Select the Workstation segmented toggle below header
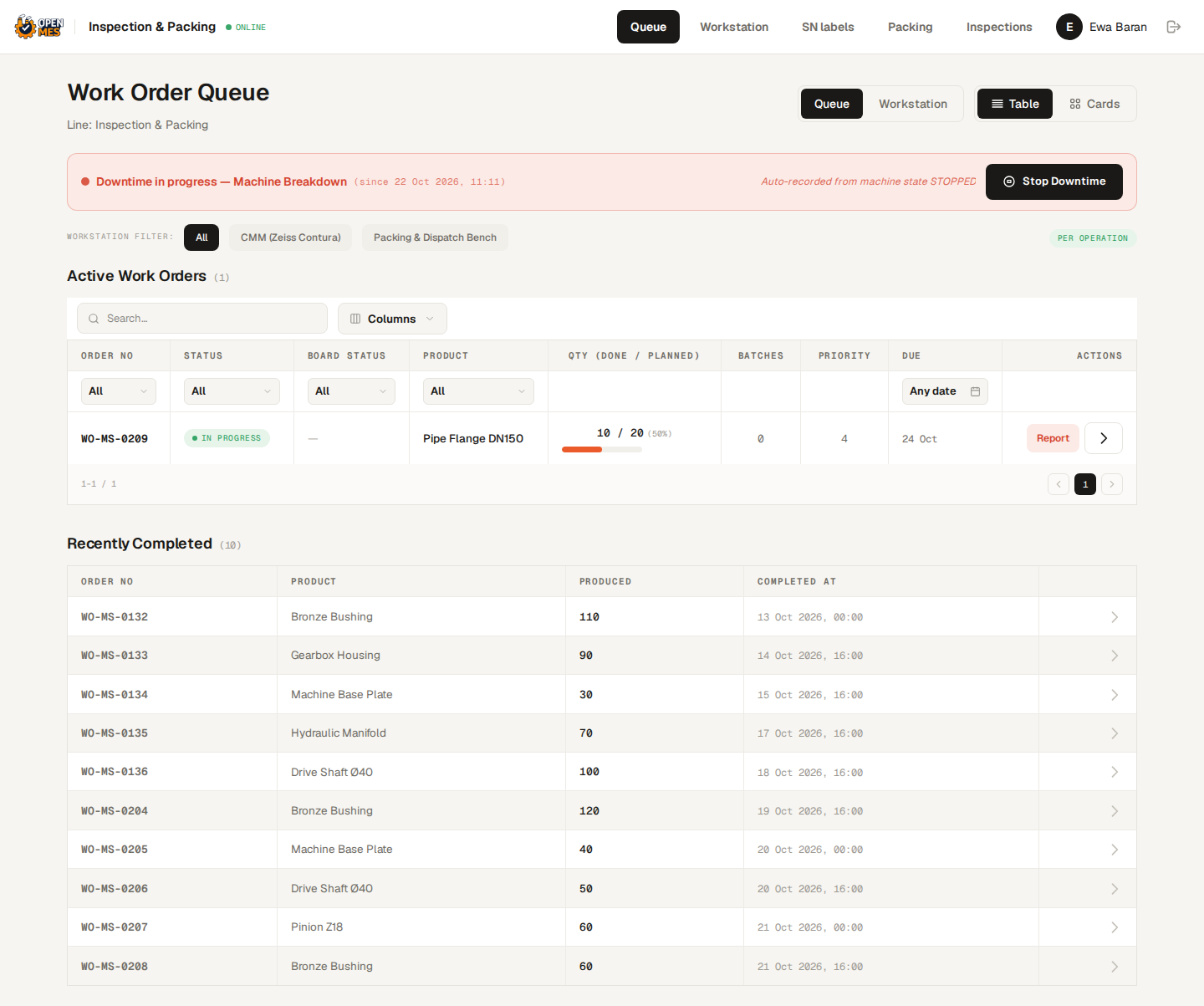 tap(913, 104)
